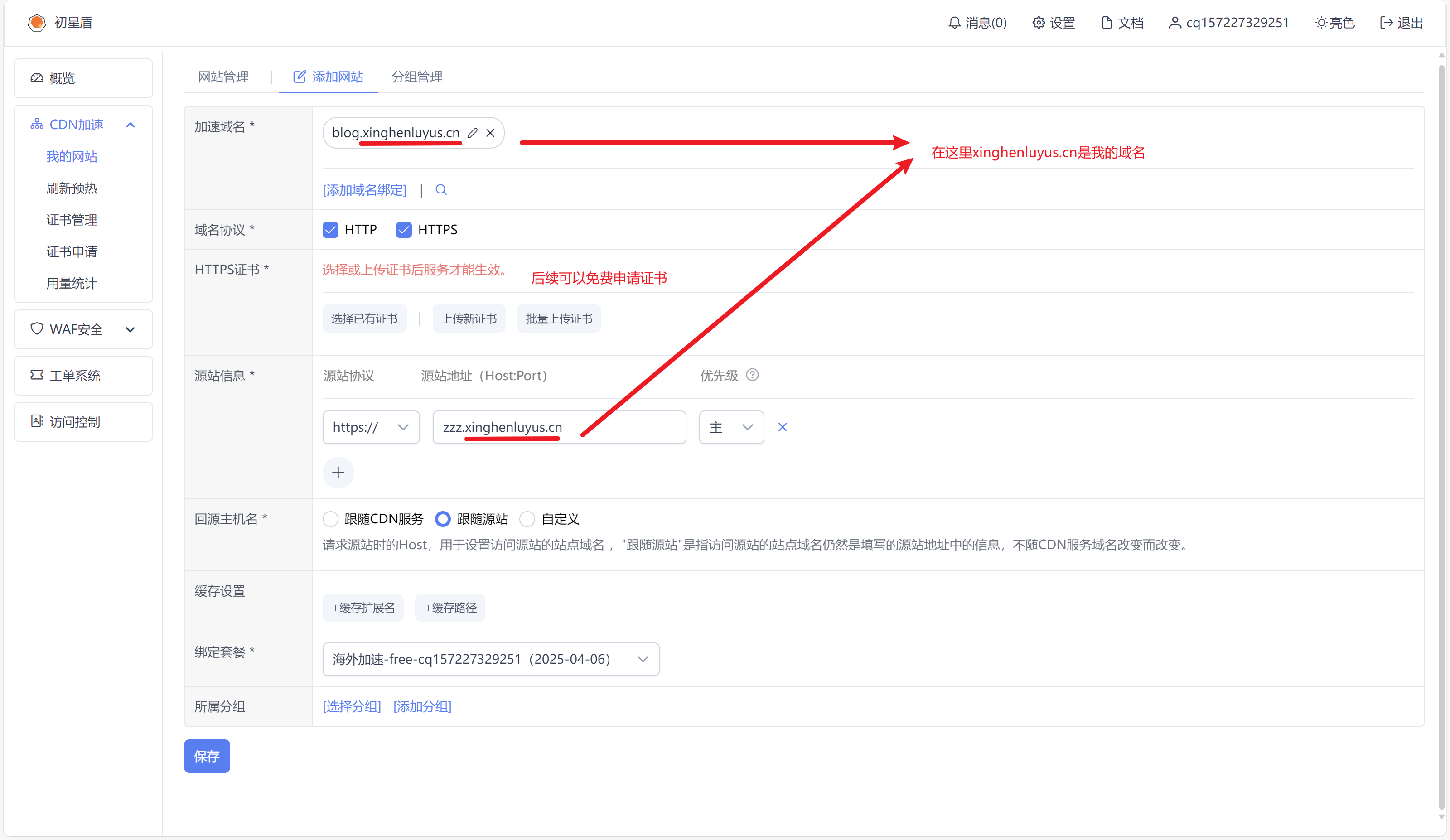Screen dimensions: 1450x840
Task: Delete the origin row with blue X icon
Action: (783, 428)
